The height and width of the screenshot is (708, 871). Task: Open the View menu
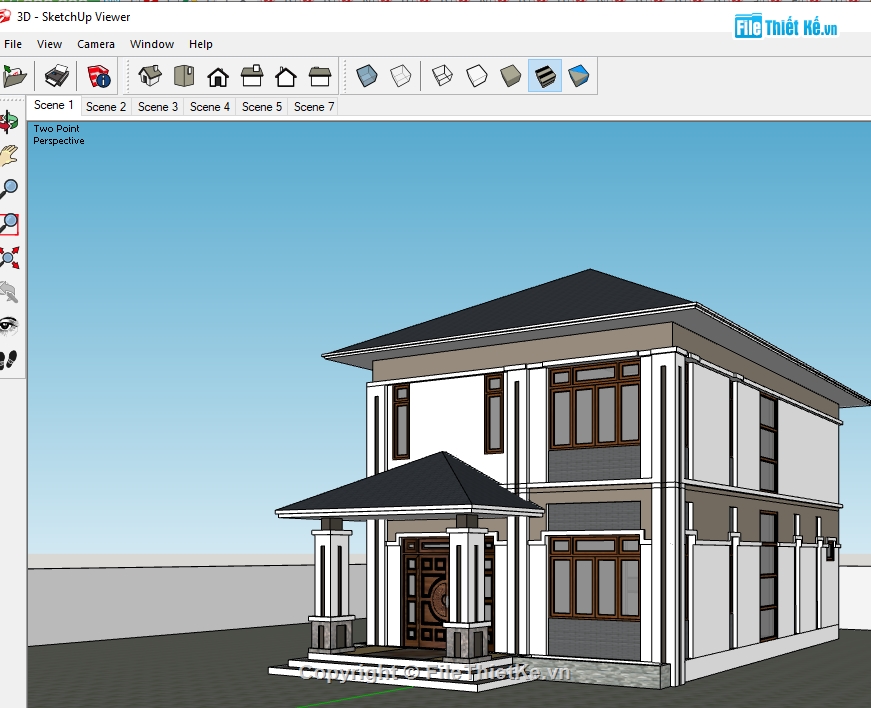point(49,44)
